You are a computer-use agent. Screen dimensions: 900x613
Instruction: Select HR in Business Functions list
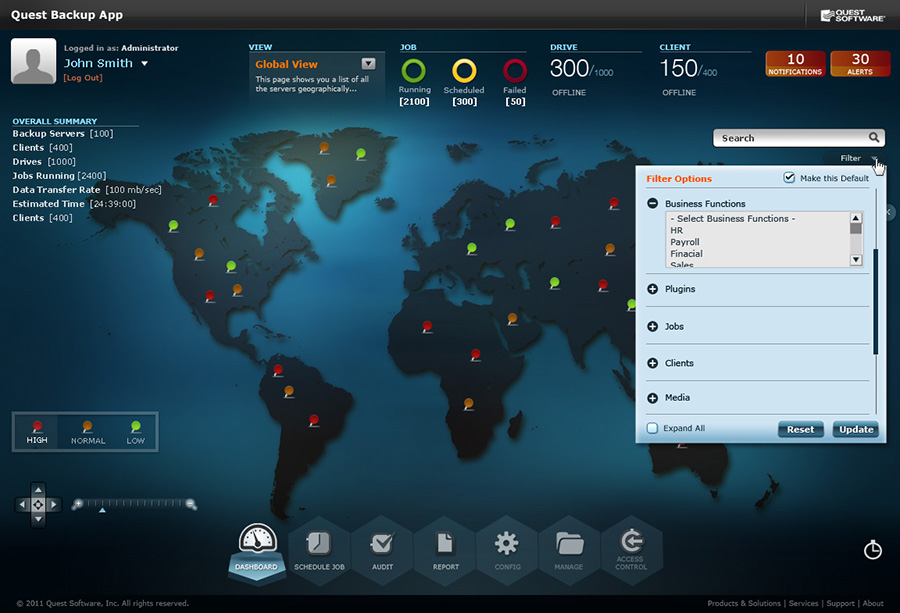pyautogui.click(x=677, y=230)
